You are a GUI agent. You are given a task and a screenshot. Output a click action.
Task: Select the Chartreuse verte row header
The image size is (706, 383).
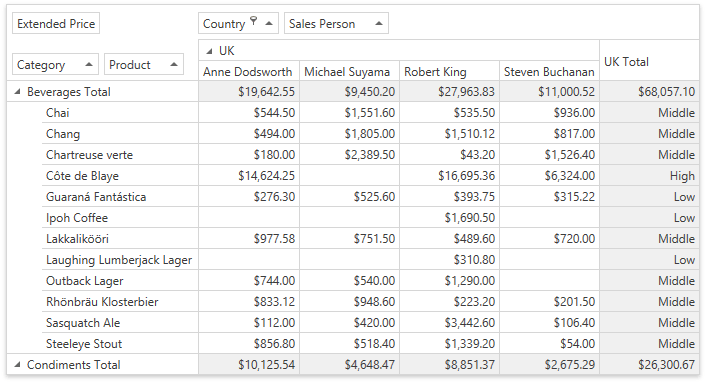click(120, 155)
